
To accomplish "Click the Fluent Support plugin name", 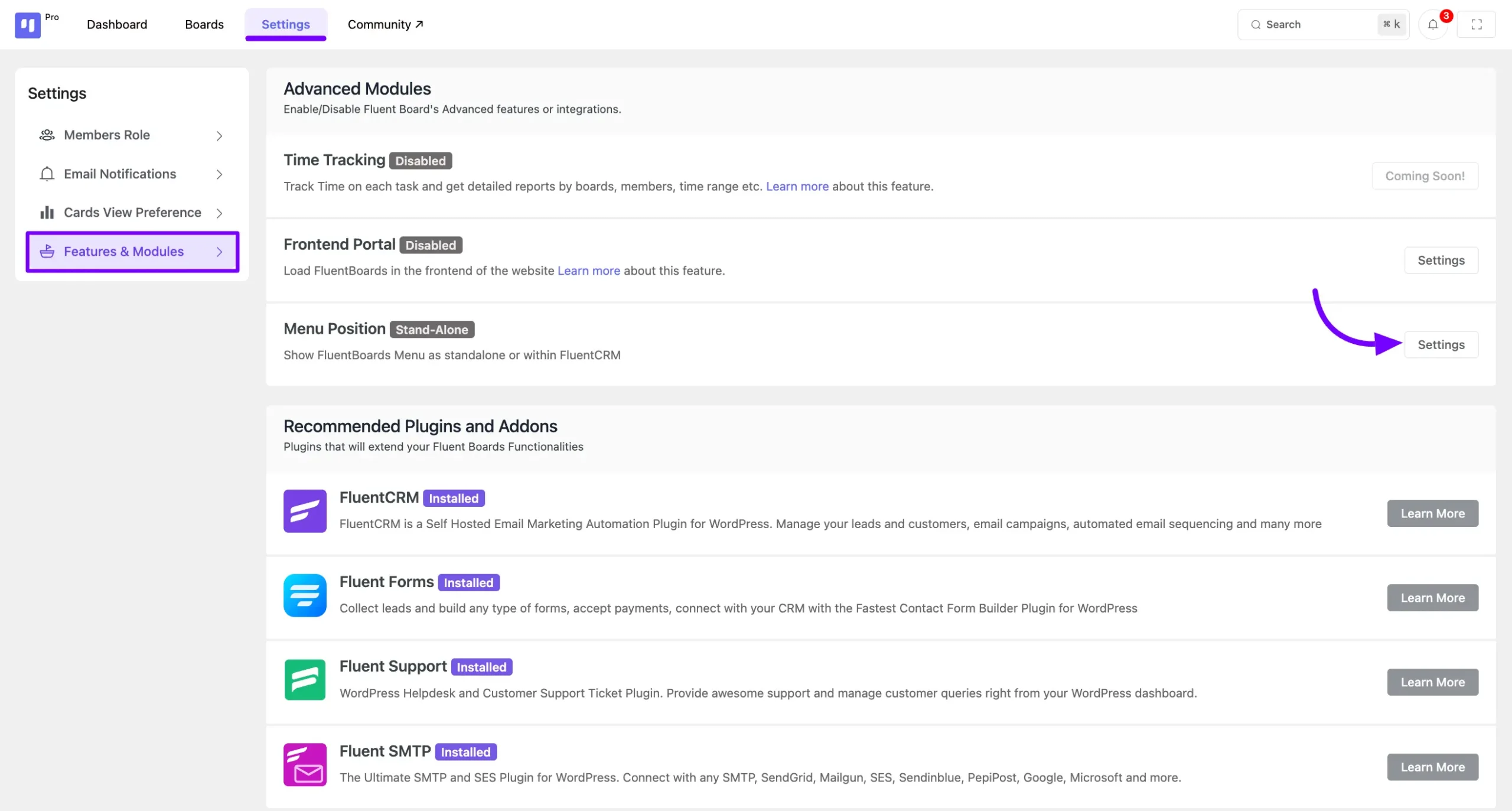I will [393, 667].
